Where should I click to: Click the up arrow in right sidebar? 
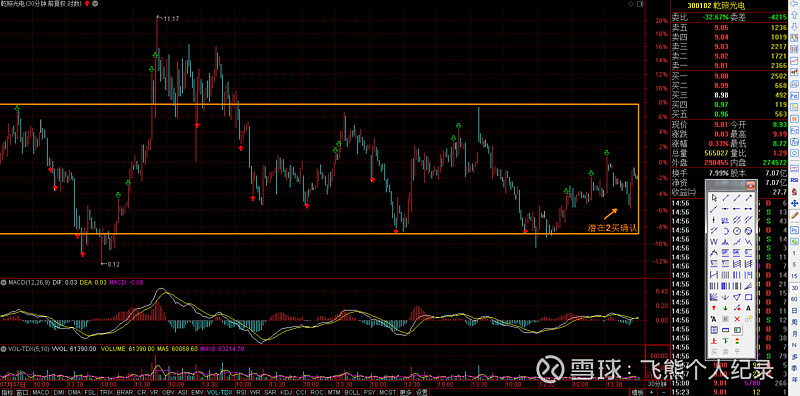(794, 15)
